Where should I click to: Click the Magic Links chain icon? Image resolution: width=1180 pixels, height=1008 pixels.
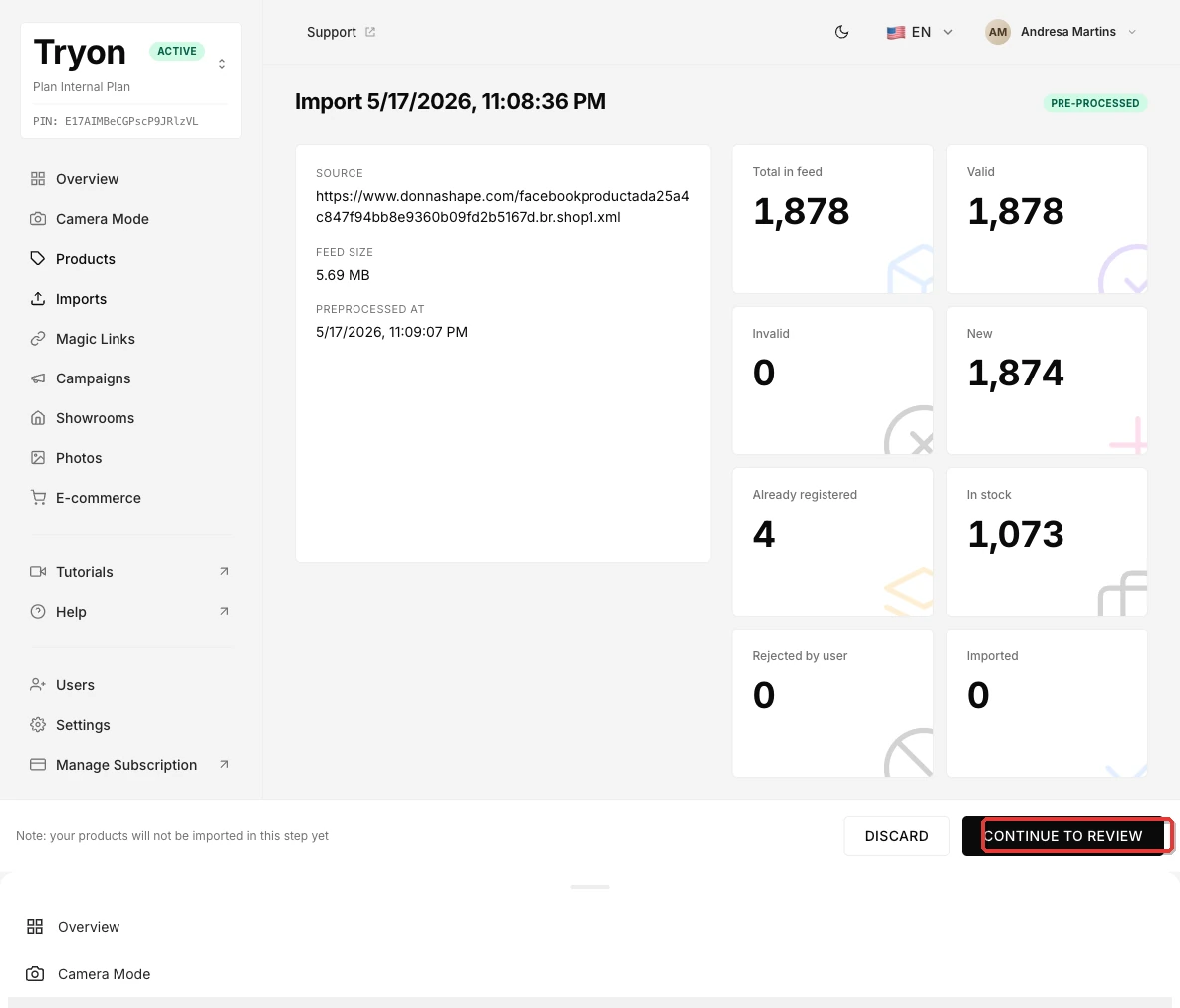click(x=38, y=338)
